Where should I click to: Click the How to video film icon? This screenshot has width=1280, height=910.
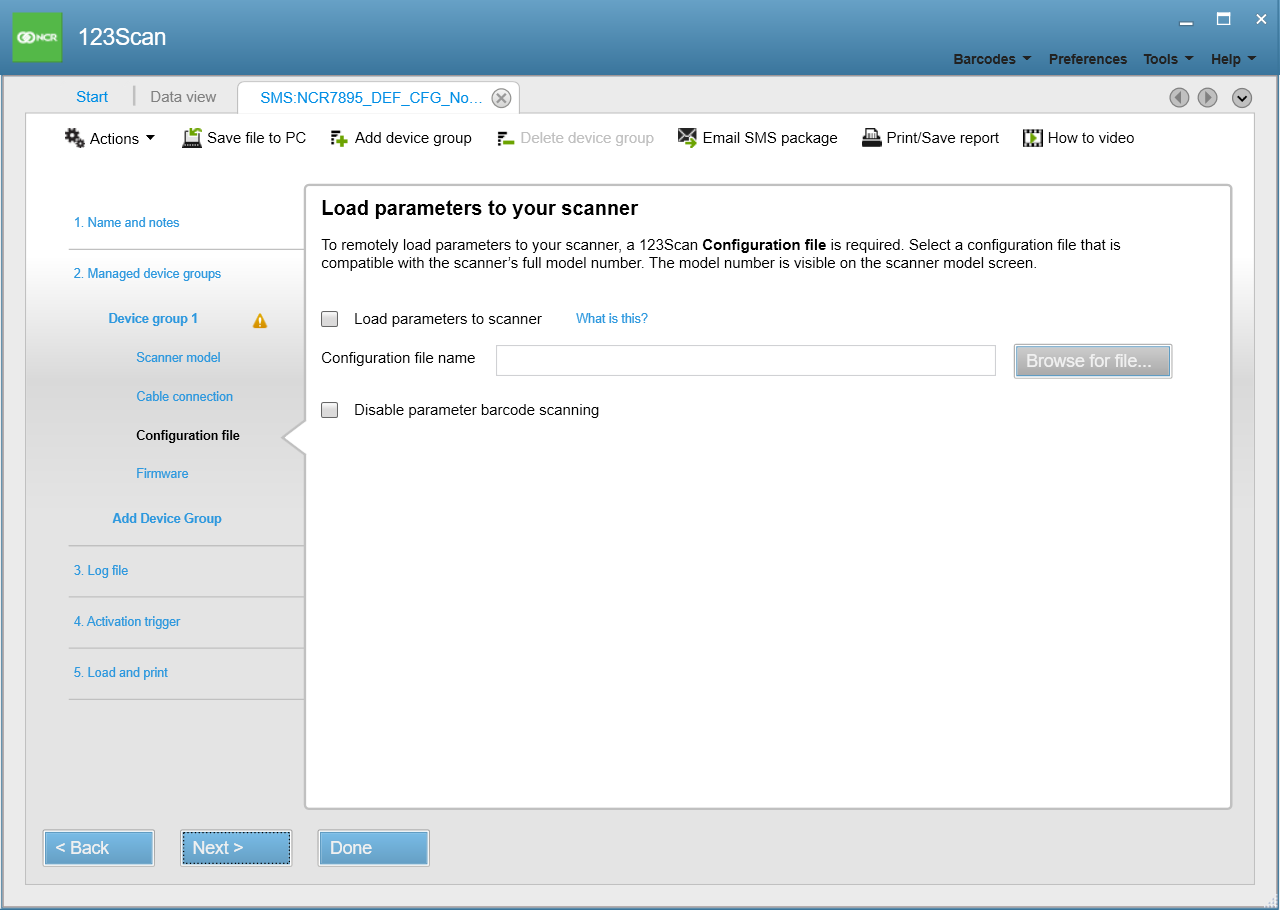click(1033, 138)
